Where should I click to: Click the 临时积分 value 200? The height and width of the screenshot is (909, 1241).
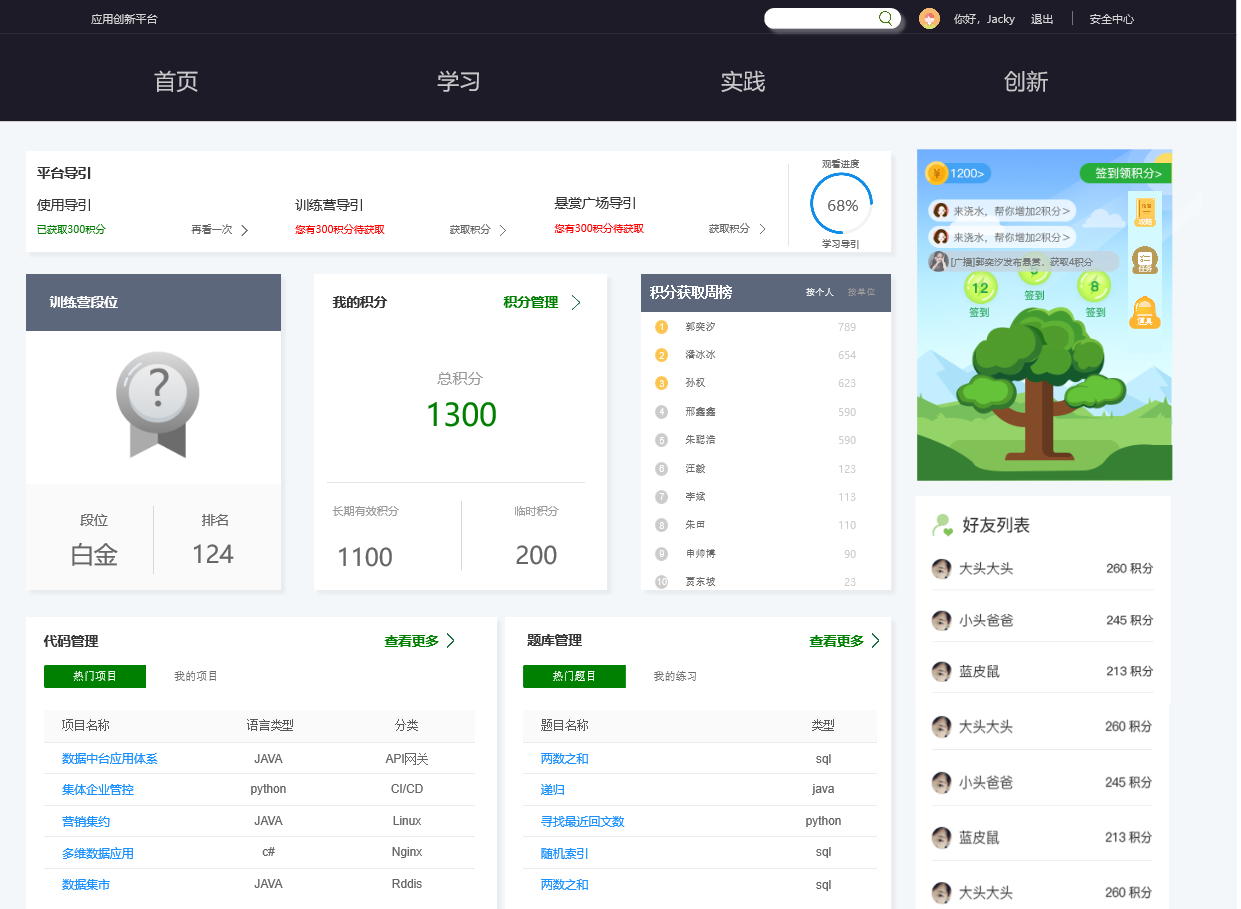(x=536, y=556)
